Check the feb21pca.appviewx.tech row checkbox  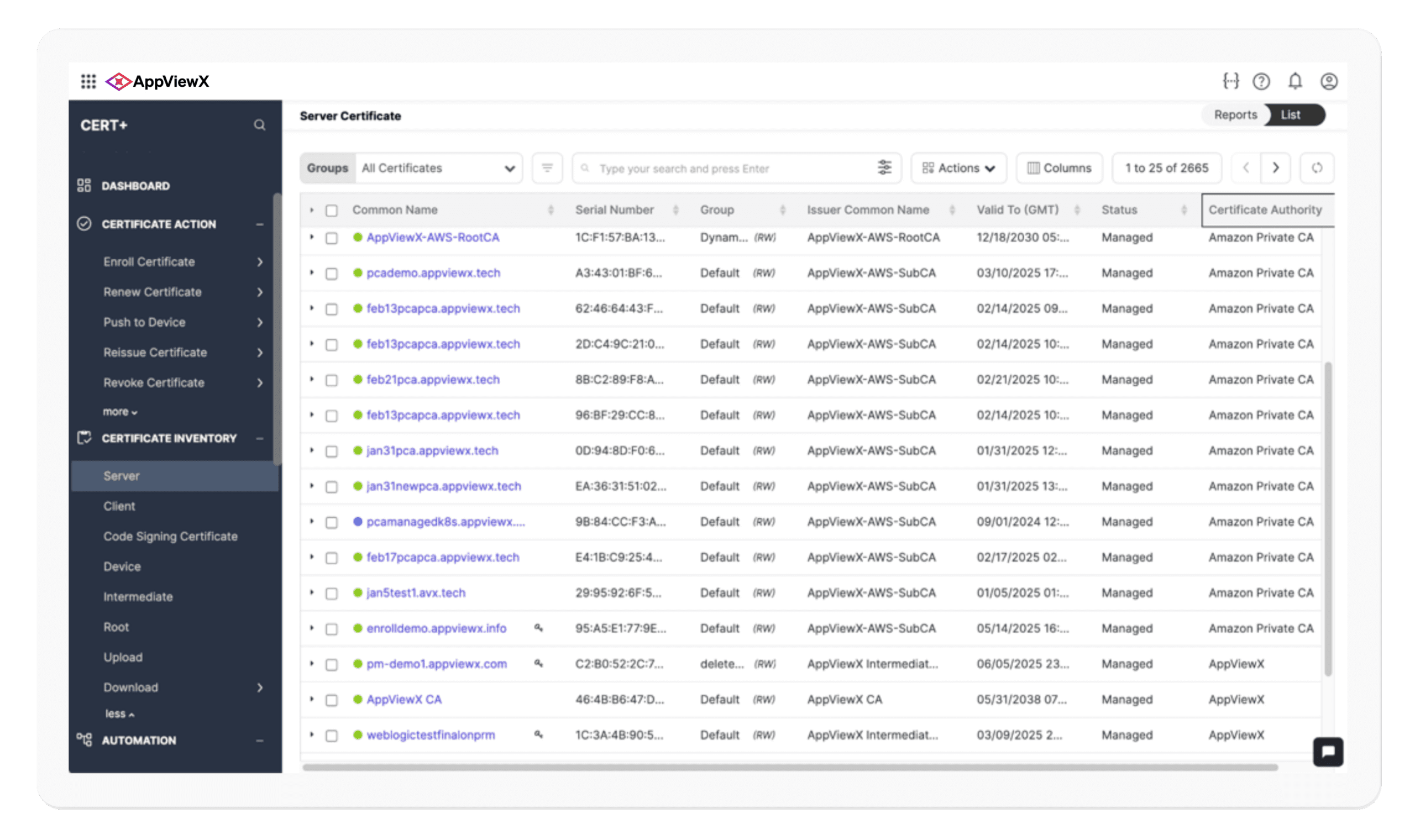pyautogui.click(x=332, y=380)
